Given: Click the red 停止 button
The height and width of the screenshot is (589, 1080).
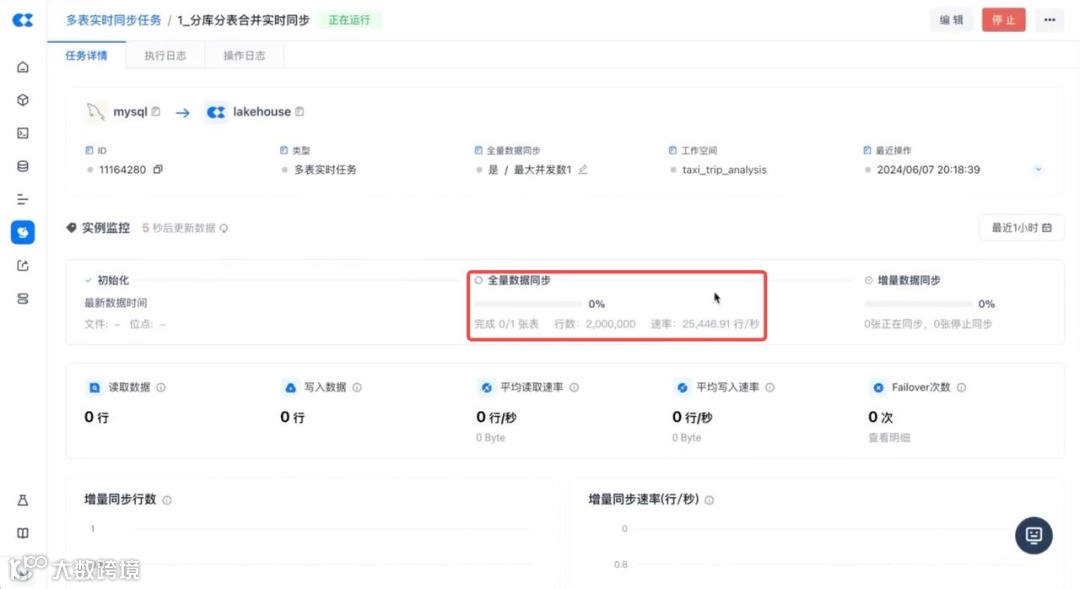Looking at the screenshot, I should point(1004,20).
